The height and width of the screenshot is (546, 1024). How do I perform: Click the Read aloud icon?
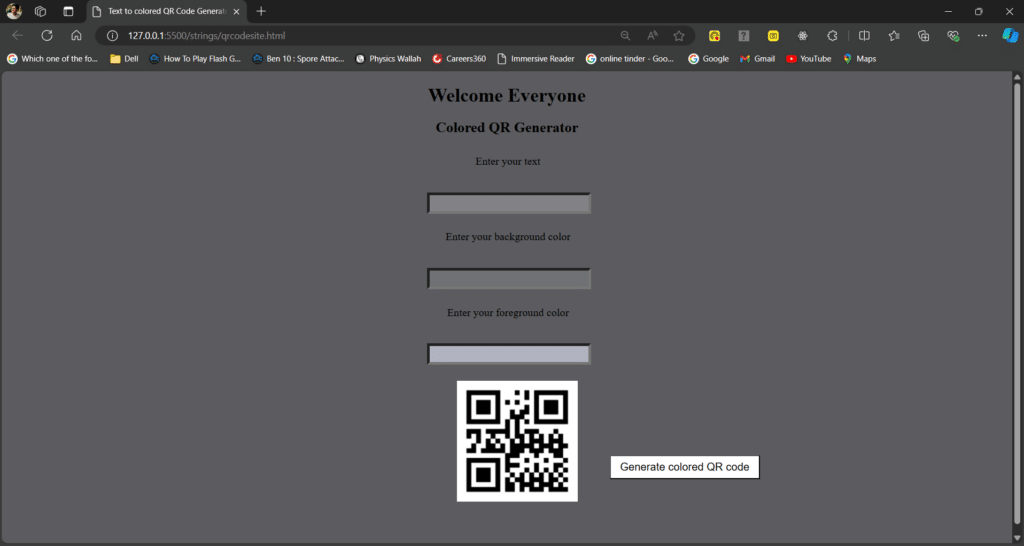[x=652, y=35]
